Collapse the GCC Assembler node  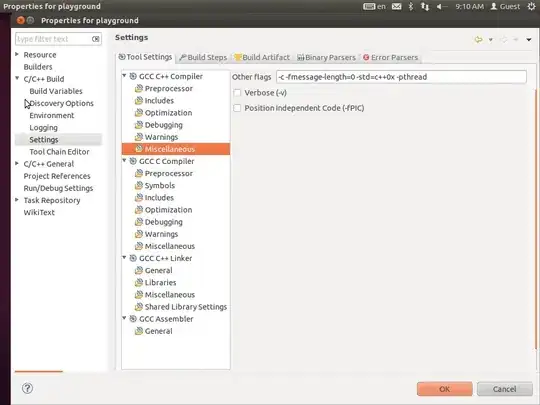[124, 318]
